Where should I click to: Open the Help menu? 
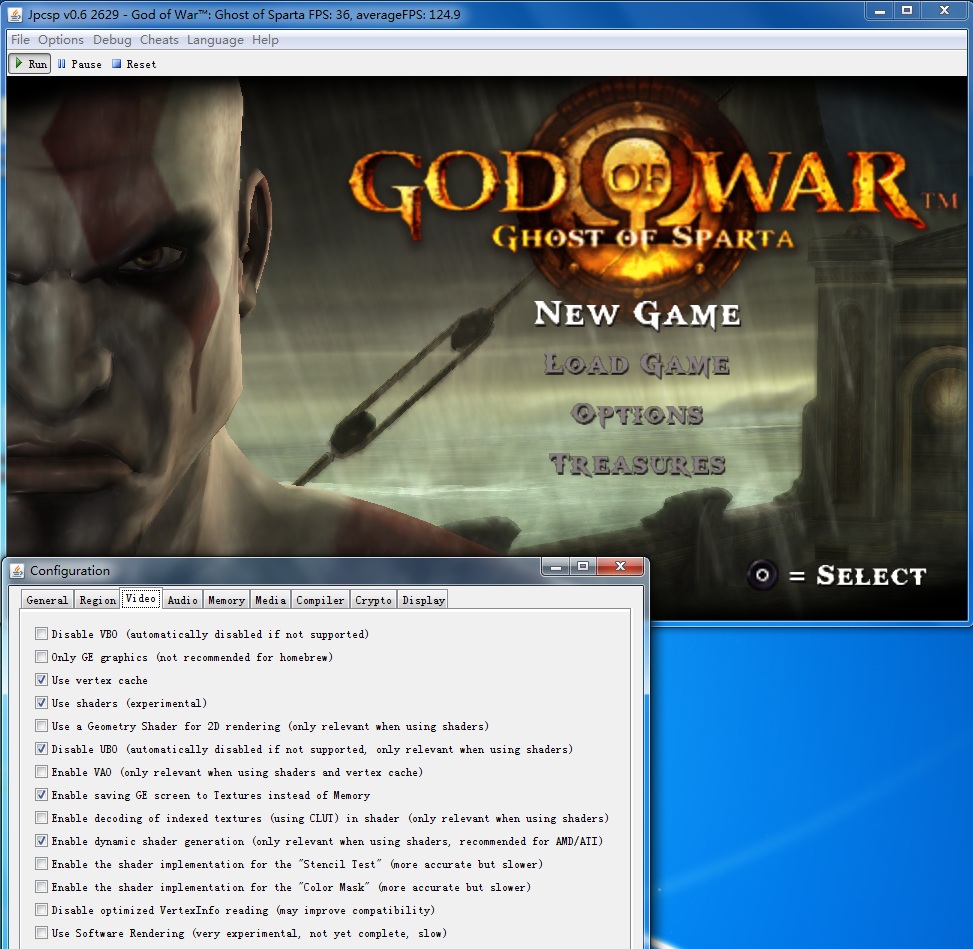[265, 40]
